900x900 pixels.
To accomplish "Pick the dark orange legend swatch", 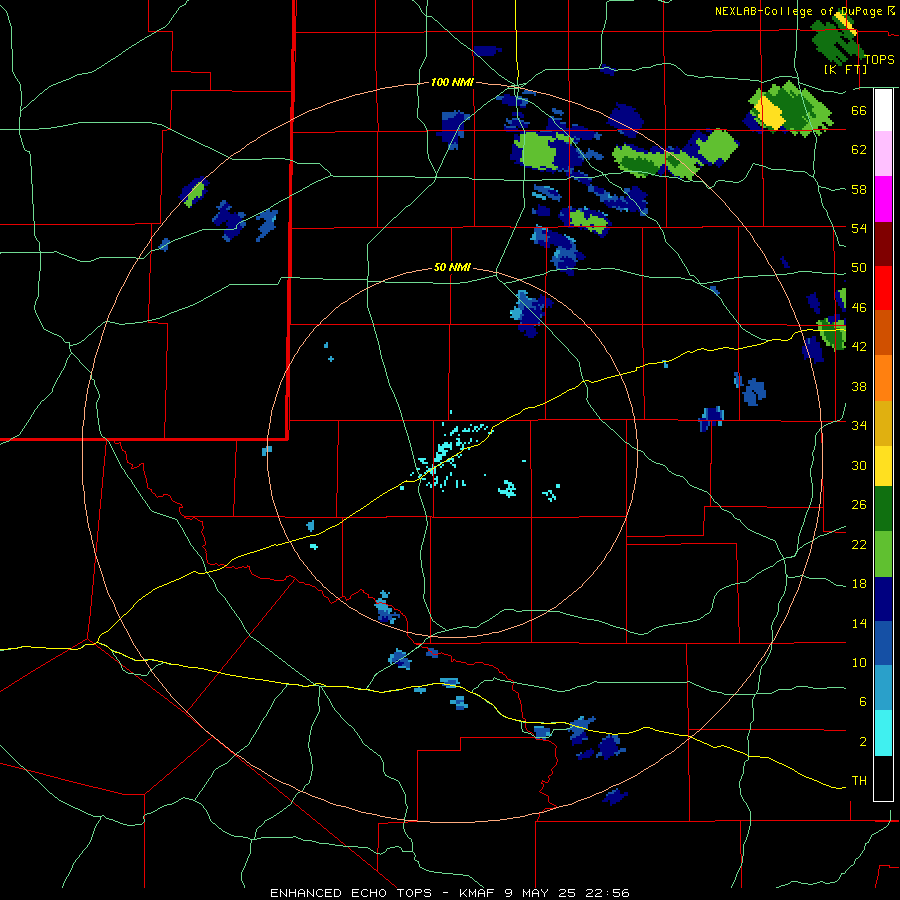I will (883, 332).
